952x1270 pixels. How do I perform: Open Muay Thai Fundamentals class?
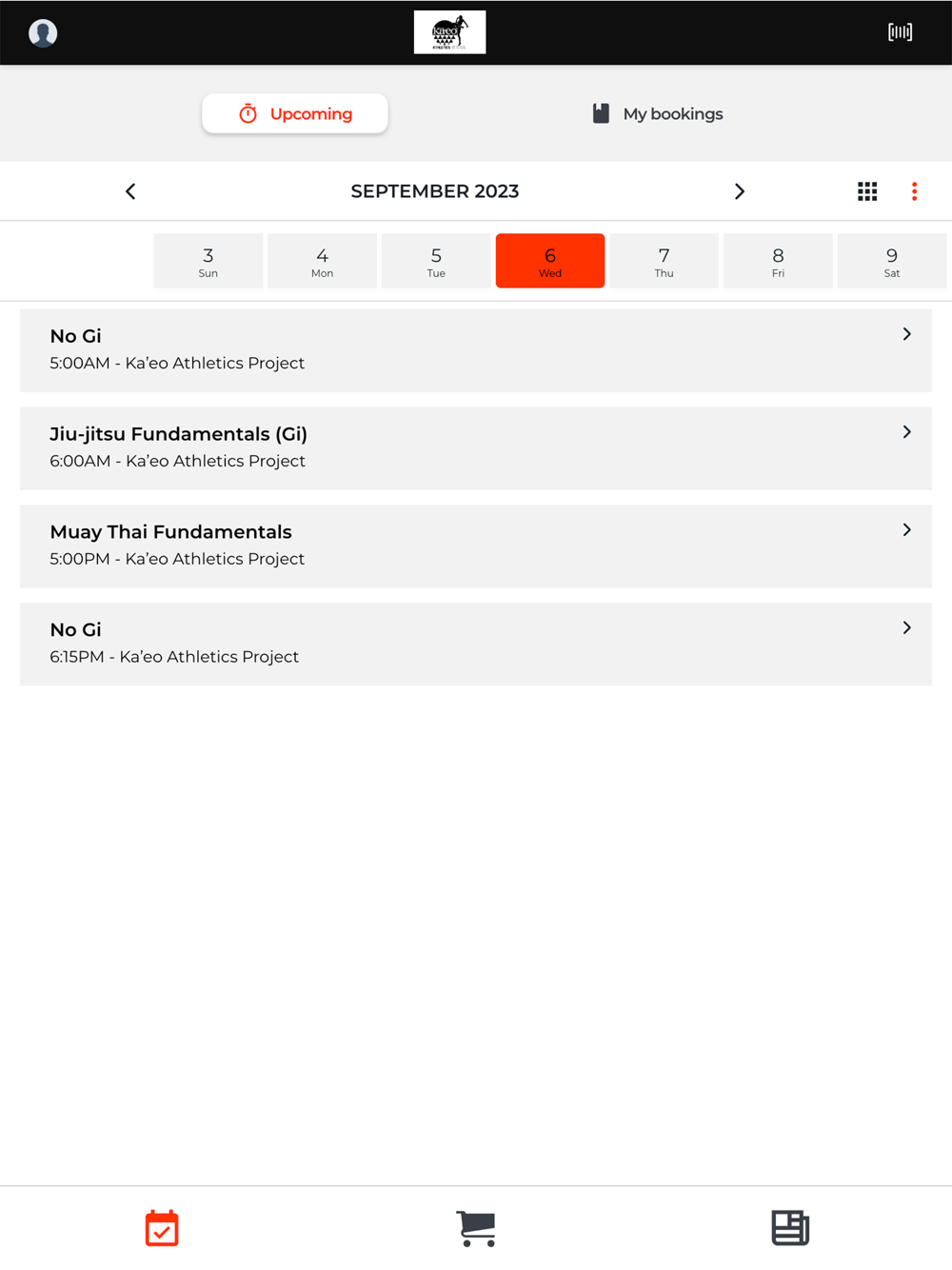click(476, 546)
